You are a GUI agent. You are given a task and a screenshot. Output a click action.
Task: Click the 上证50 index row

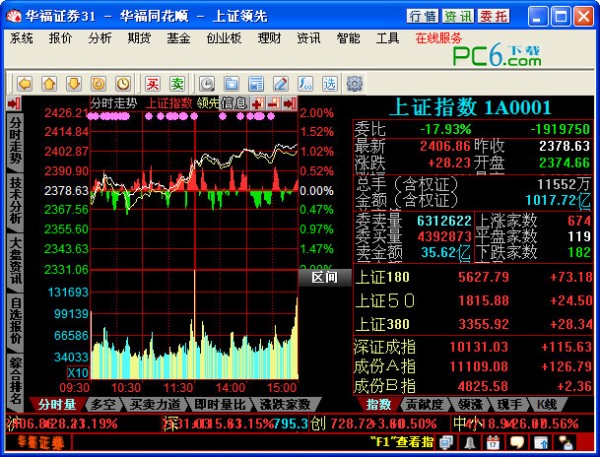tap(473, 300)
